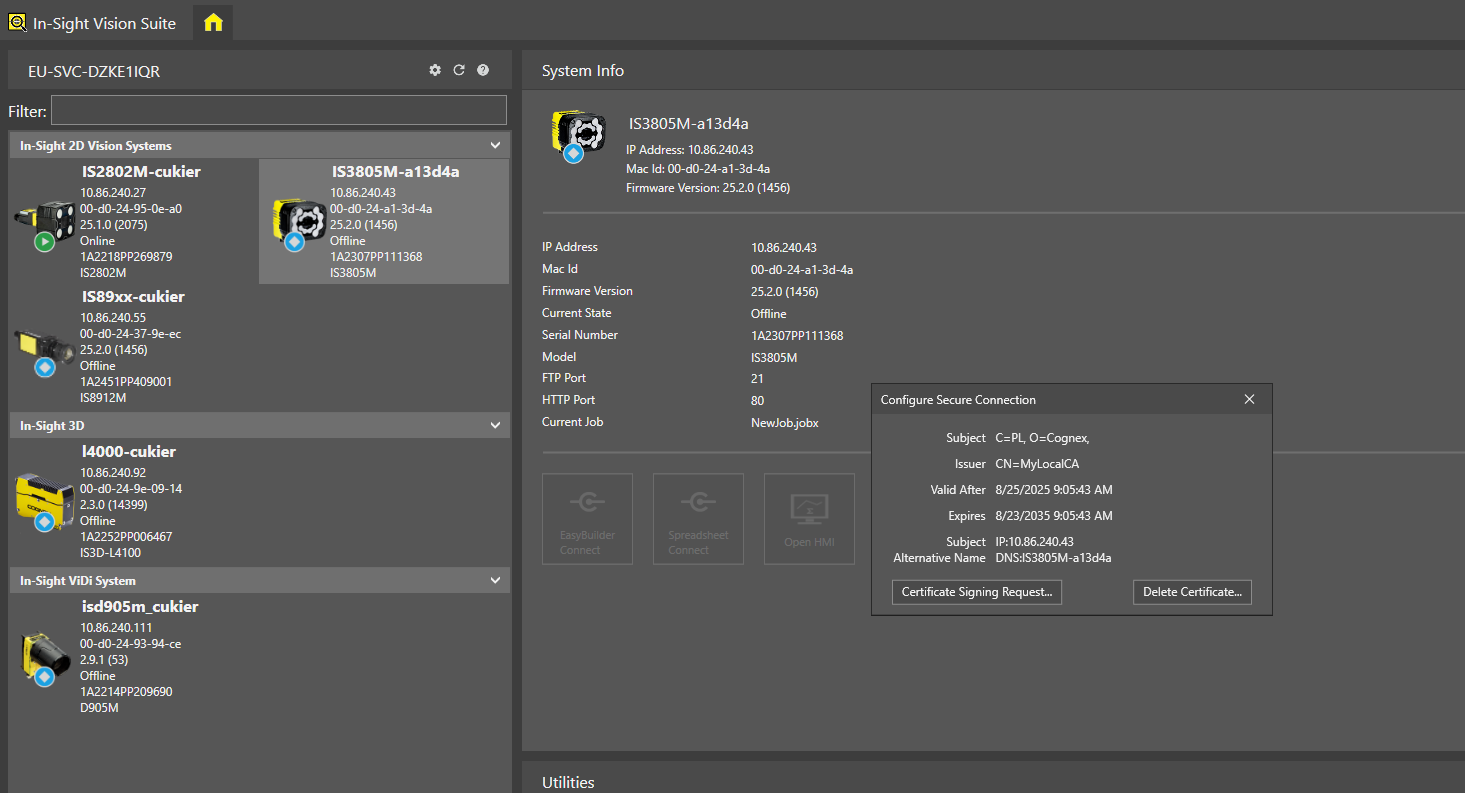The width and height of the screenshot is (1465, 793).
Task: Click the D905M model text
Action: (x=99, y=708)
